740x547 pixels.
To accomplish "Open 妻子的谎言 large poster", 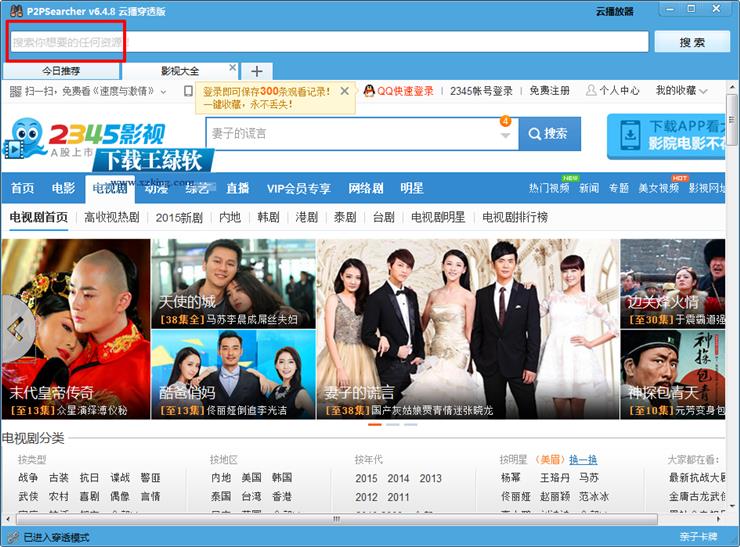I will coord(467,329).
